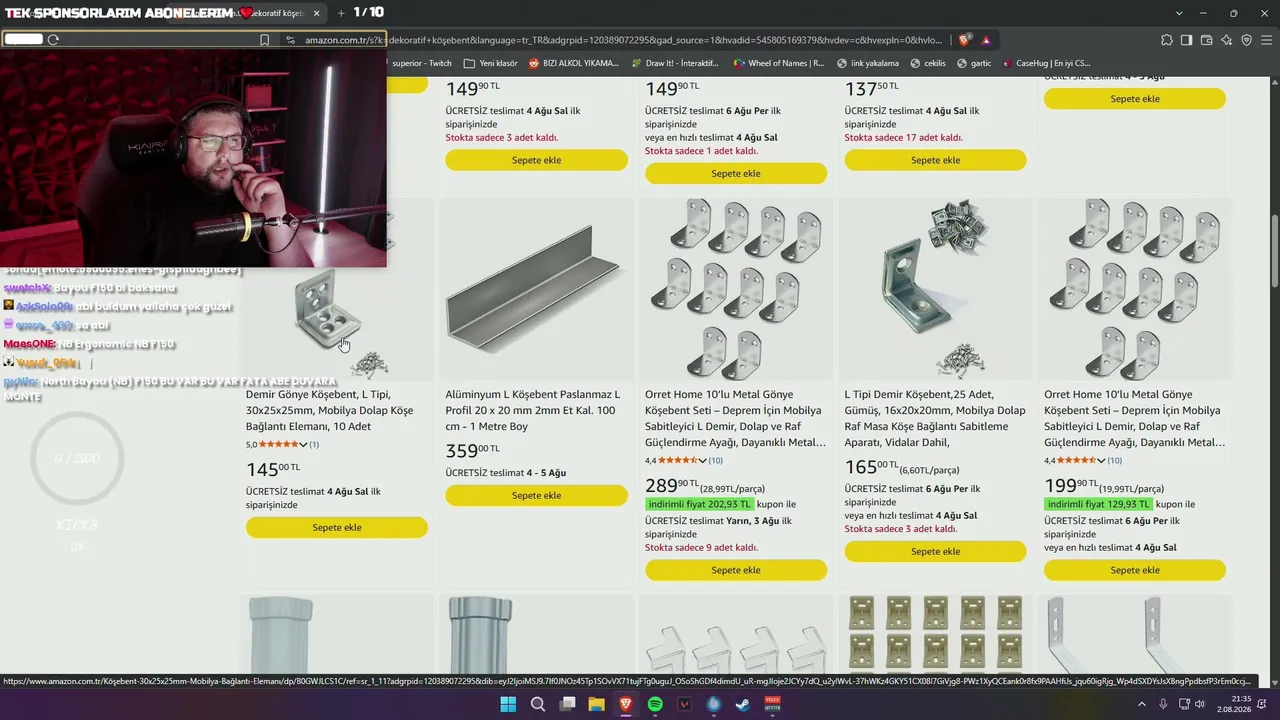Toggle the browser sidebar panel icon

point(1186,40)
